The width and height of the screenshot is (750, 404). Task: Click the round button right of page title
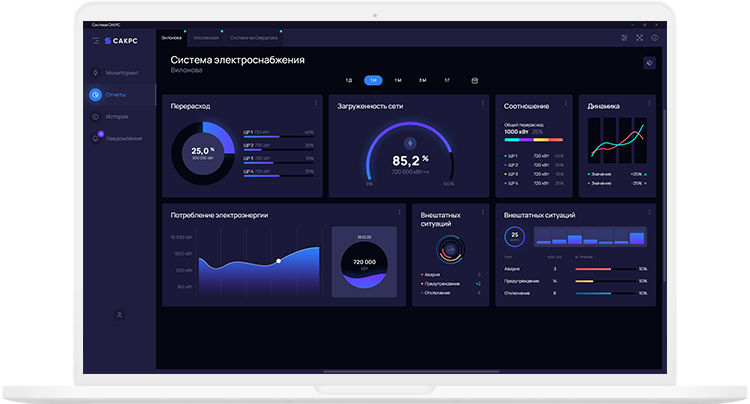649,63
